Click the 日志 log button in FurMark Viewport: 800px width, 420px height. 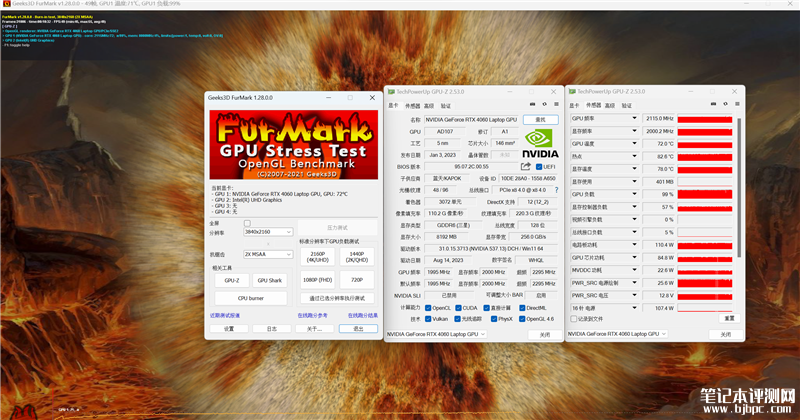pyautogui.click(x=271, y=329)
